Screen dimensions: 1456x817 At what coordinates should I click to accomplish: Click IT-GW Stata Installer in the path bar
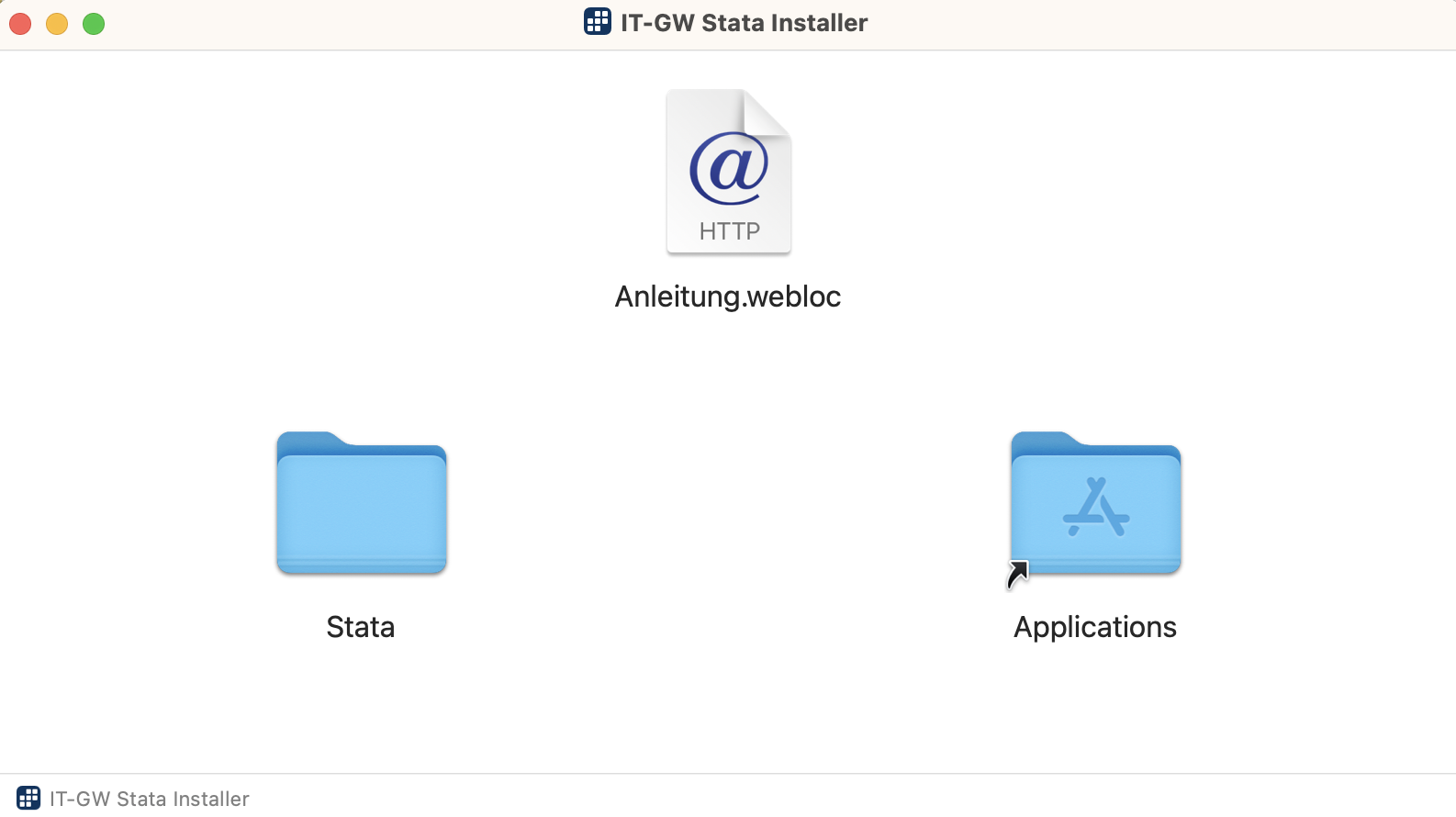[150, 799]
